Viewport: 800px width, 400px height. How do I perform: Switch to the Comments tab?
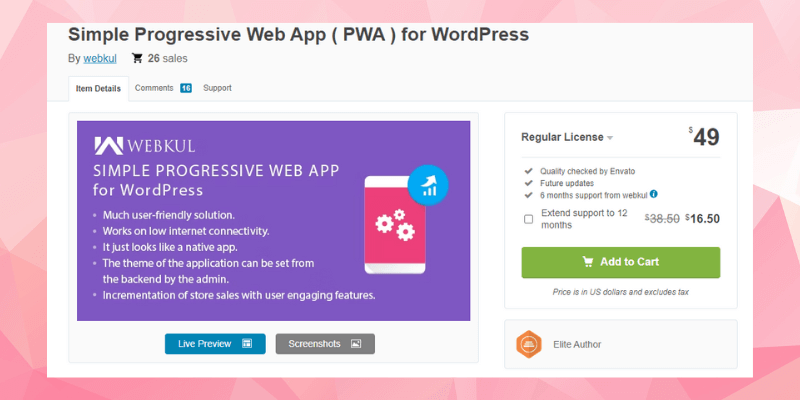[x=154, y=88]
